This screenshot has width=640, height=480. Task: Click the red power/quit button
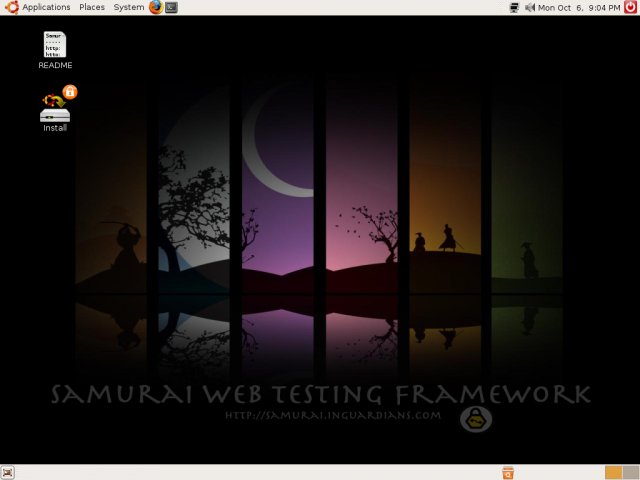(631, 7)
